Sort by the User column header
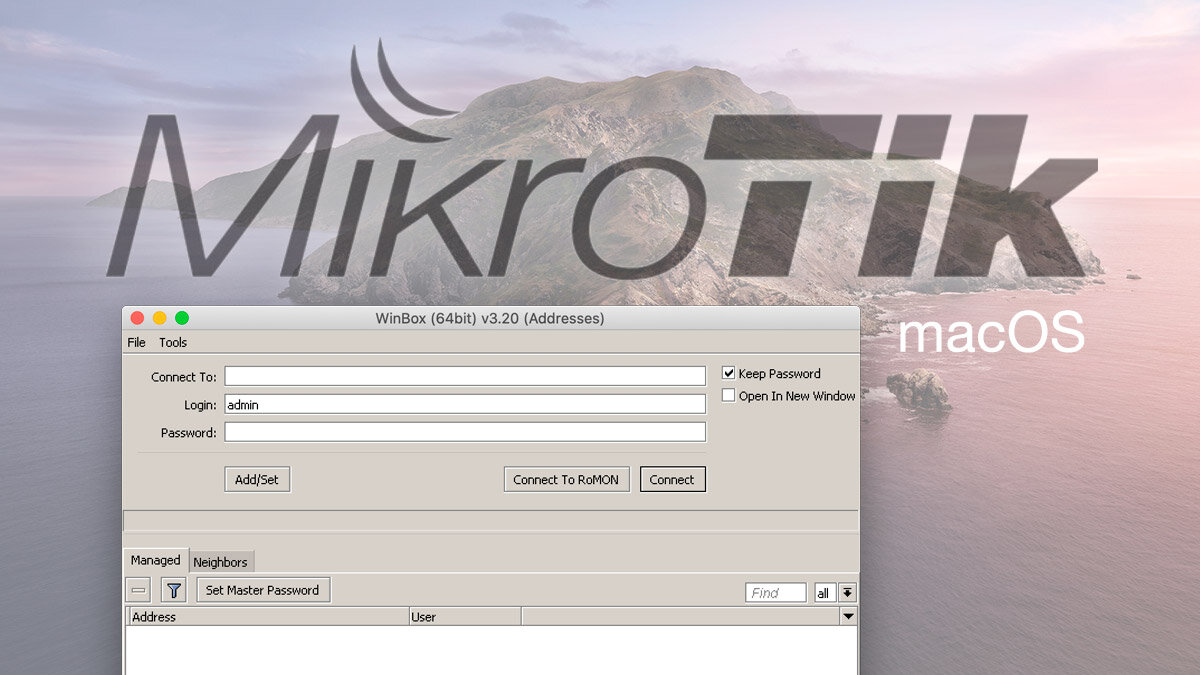 (x=465, y=617)
